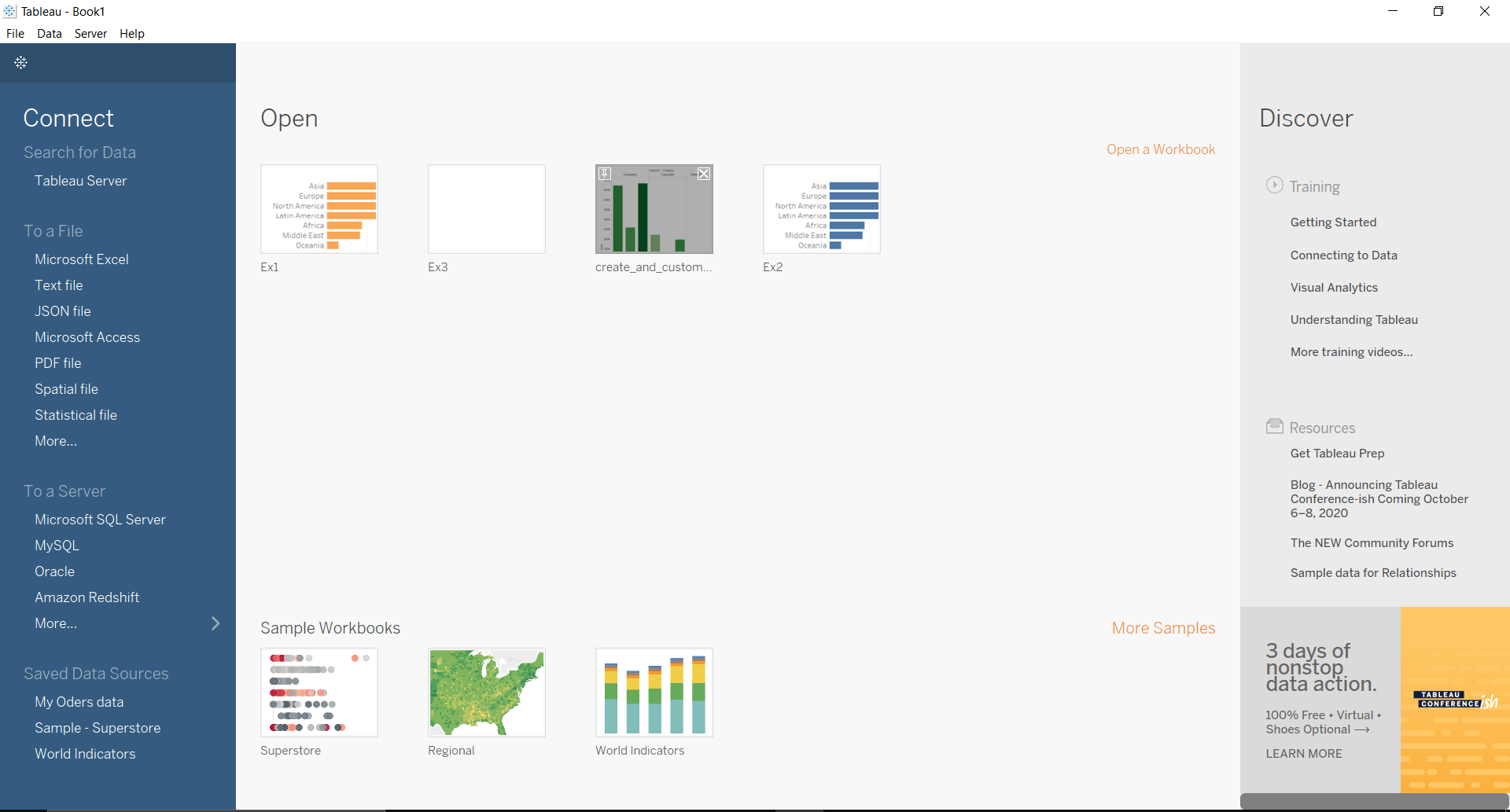
Task: Open the Data menu
Action: tap(49, 34)
